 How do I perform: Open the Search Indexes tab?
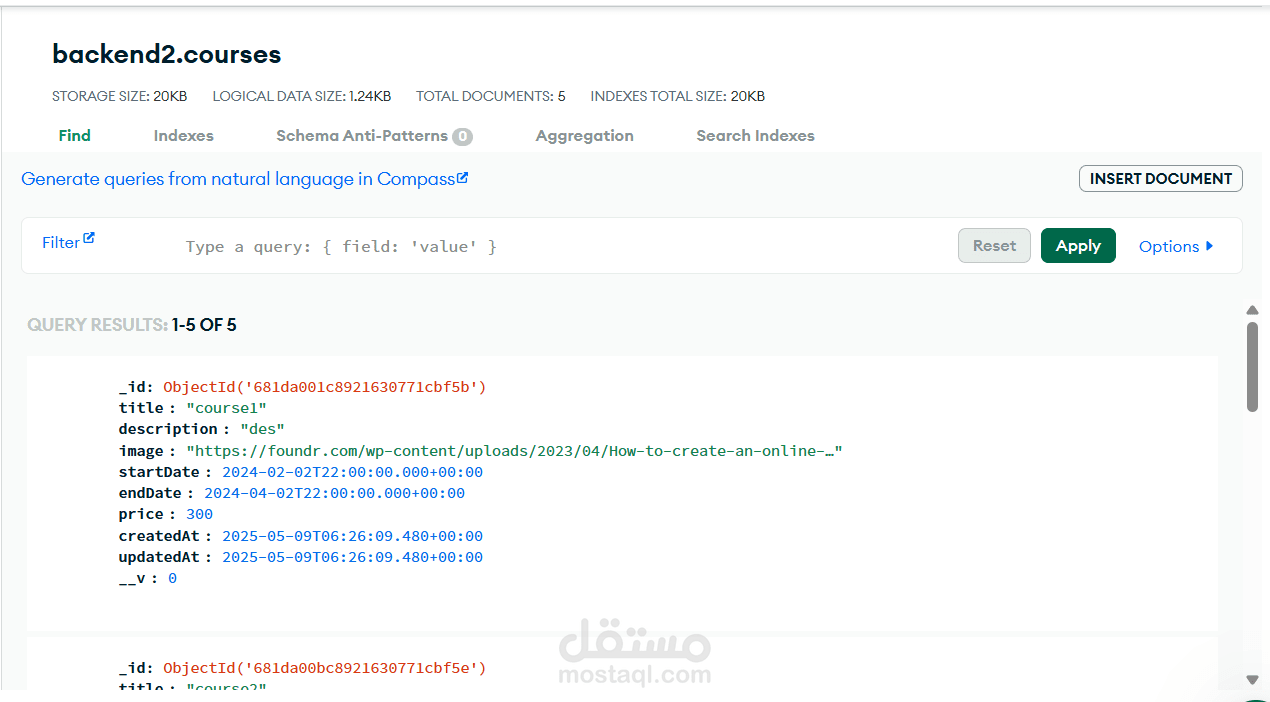point(755,136)
